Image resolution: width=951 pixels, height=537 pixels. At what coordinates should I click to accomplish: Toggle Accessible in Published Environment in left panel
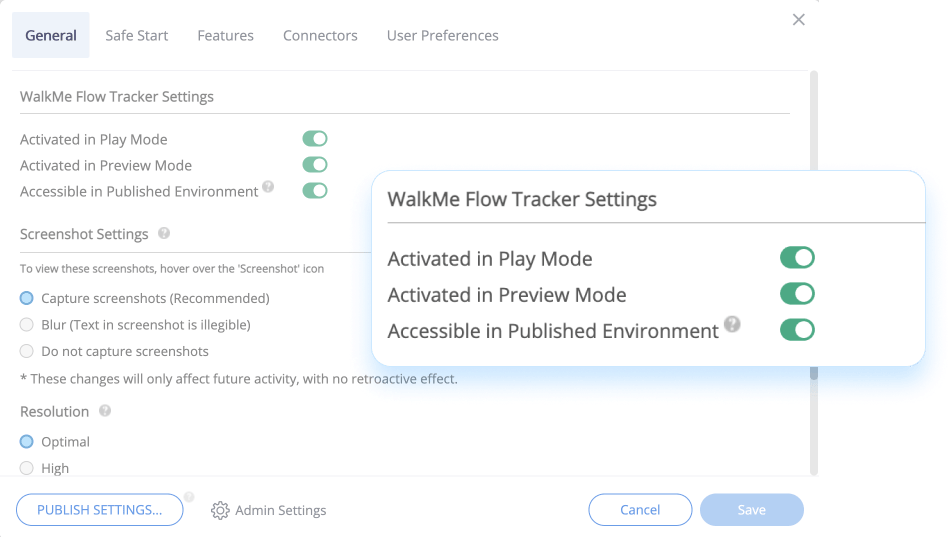[x=315, y=191]
